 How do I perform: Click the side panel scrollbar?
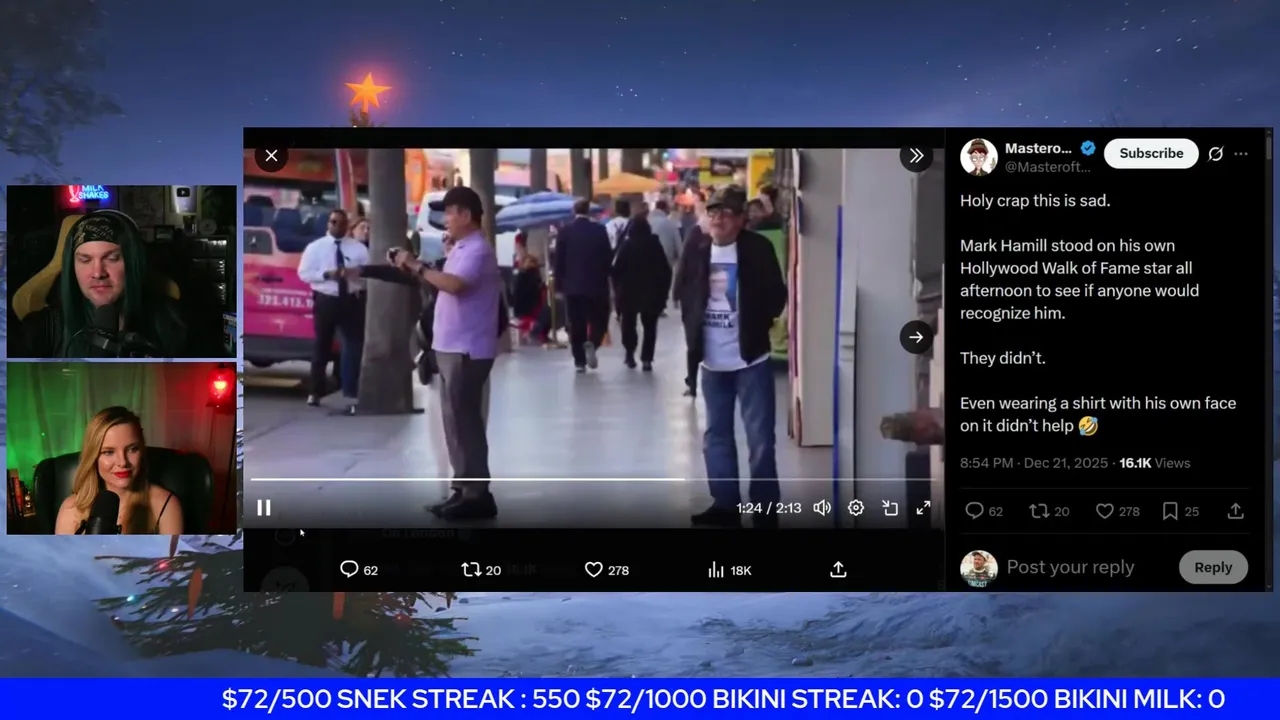(1268, 150)
